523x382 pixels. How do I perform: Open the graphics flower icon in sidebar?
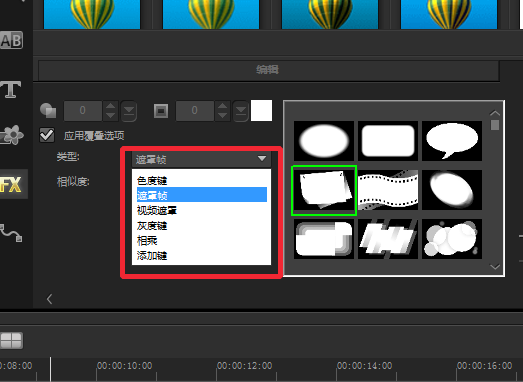point(12,135)
